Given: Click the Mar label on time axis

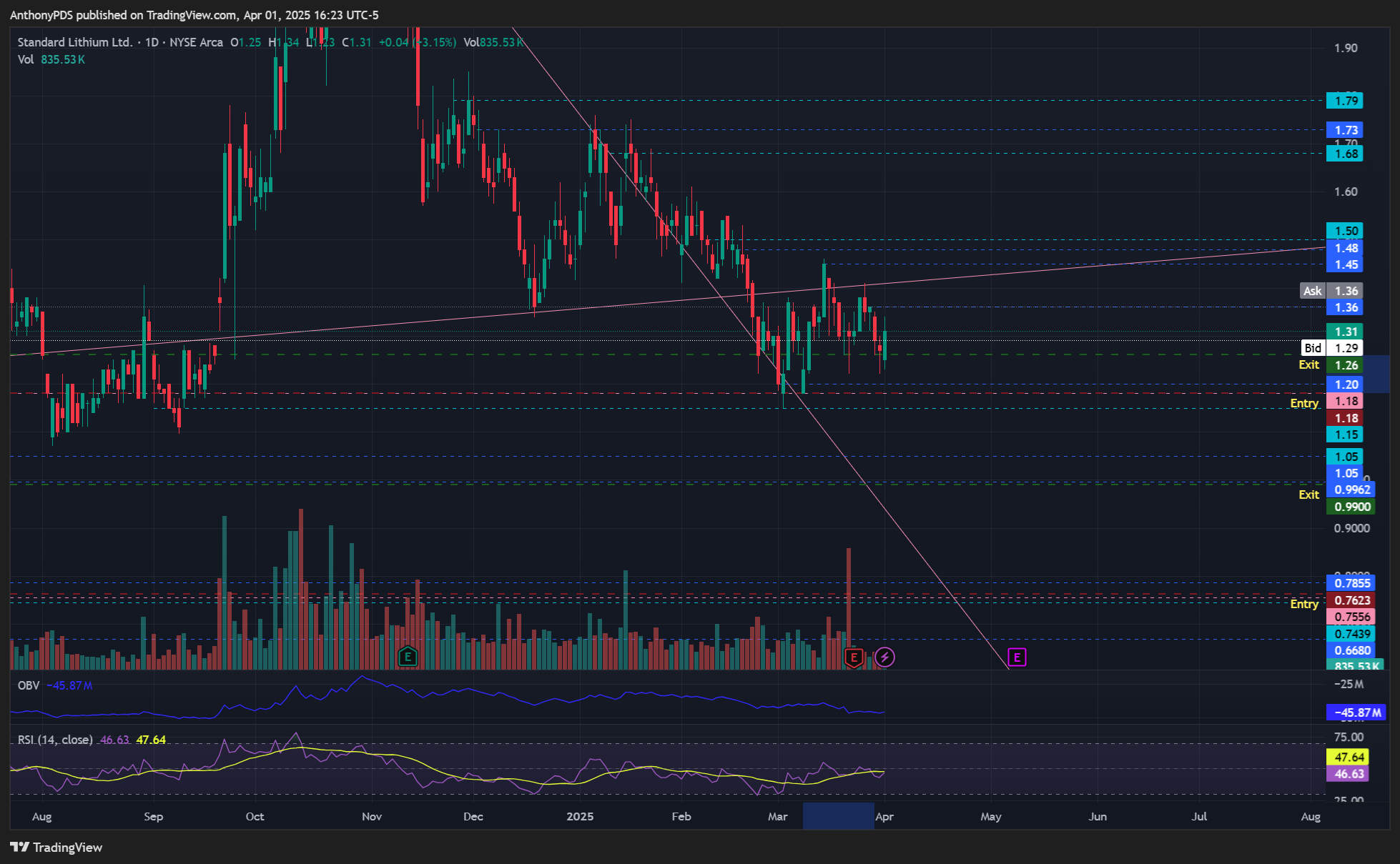Looking at the screenshot, I should click(x=777, y=816).
